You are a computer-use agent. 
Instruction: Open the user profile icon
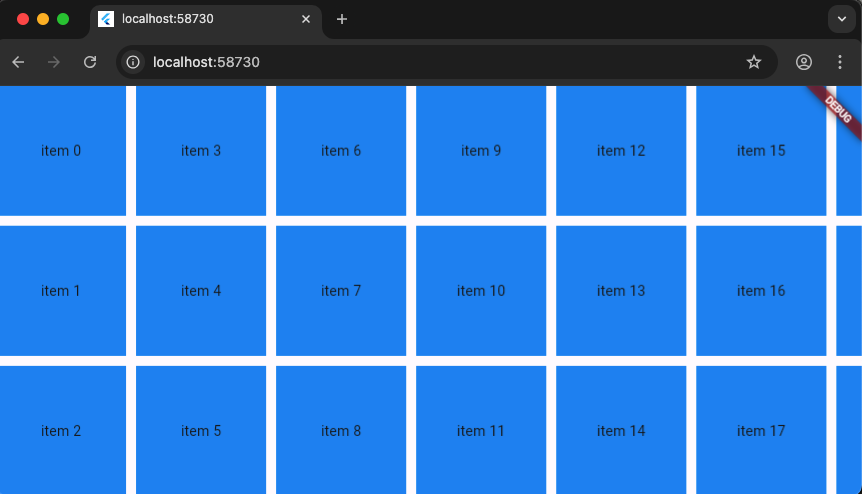(804, 62)
